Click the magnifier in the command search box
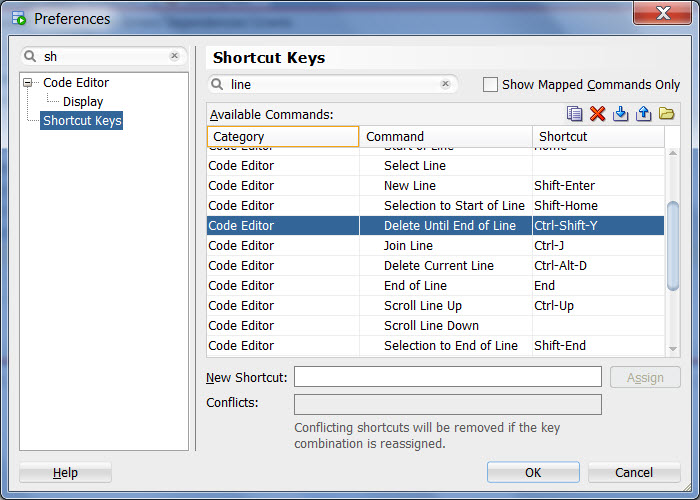The image size is (700, 500). [x=219, y=85]
